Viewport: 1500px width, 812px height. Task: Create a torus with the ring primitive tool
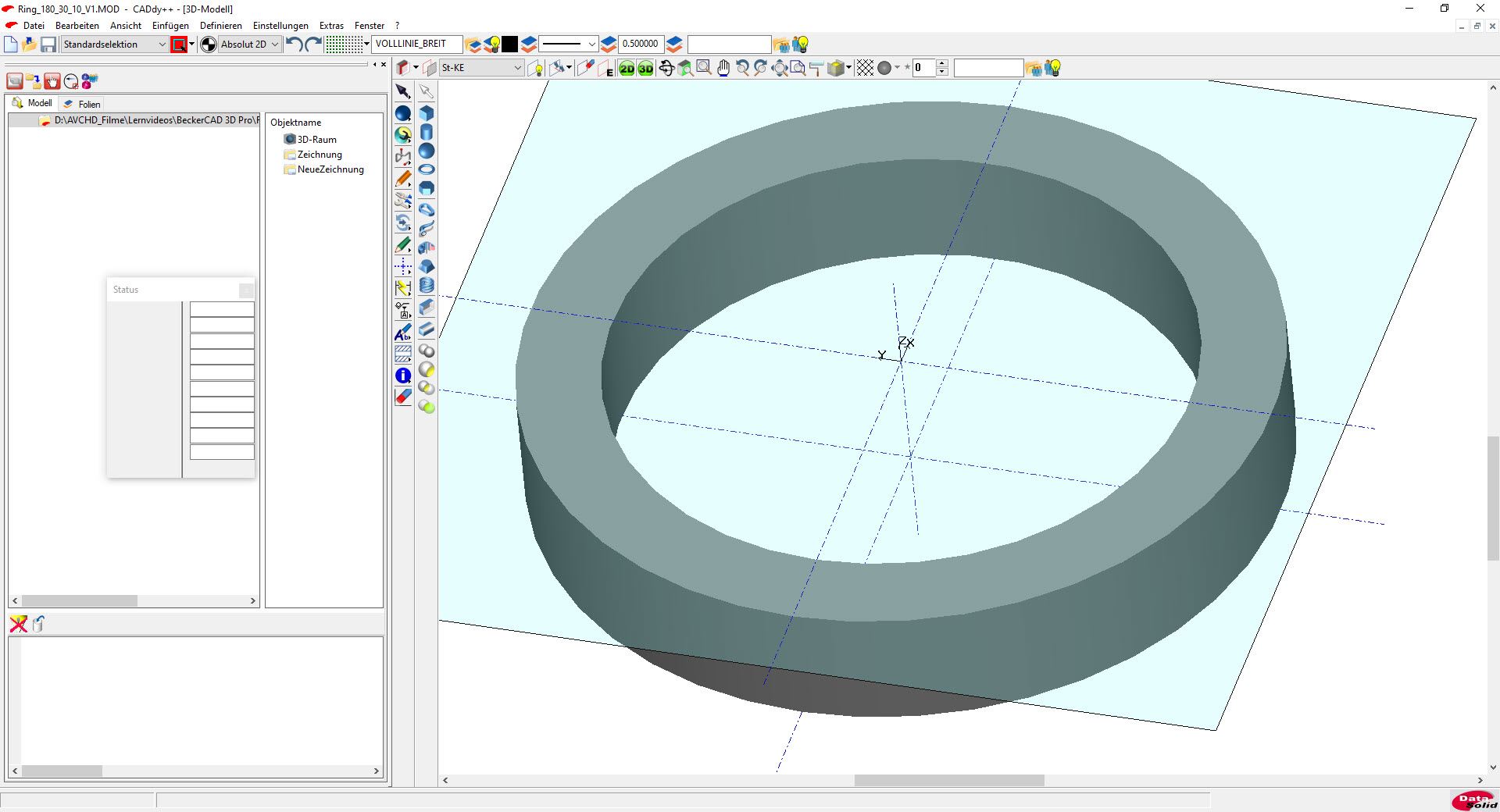point(427,169)
